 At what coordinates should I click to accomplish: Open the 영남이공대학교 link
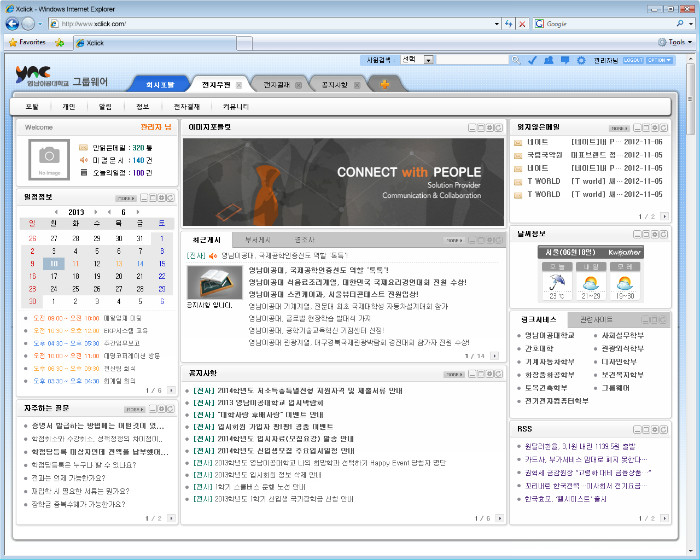549,335
